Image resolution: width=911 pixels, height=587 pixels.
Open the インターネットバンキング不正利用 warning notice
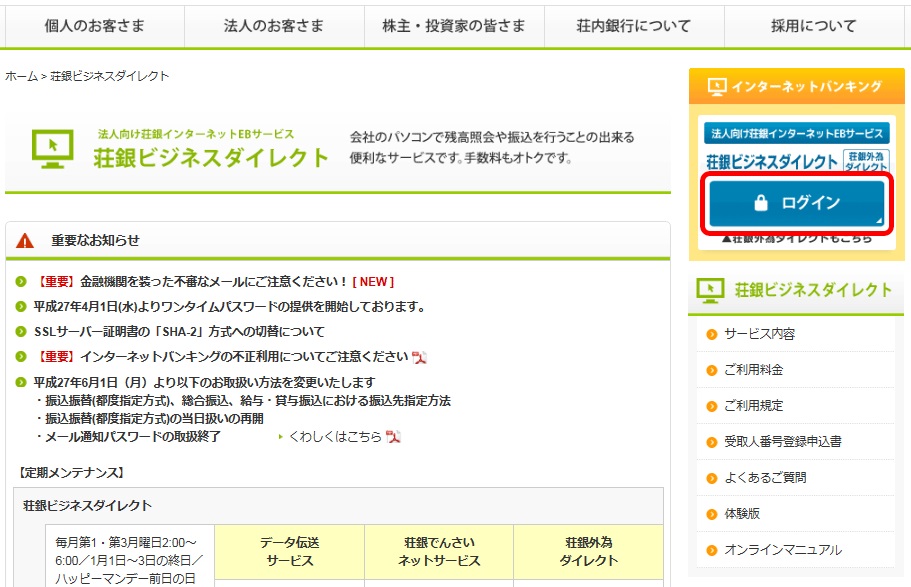tap(221, 357)
